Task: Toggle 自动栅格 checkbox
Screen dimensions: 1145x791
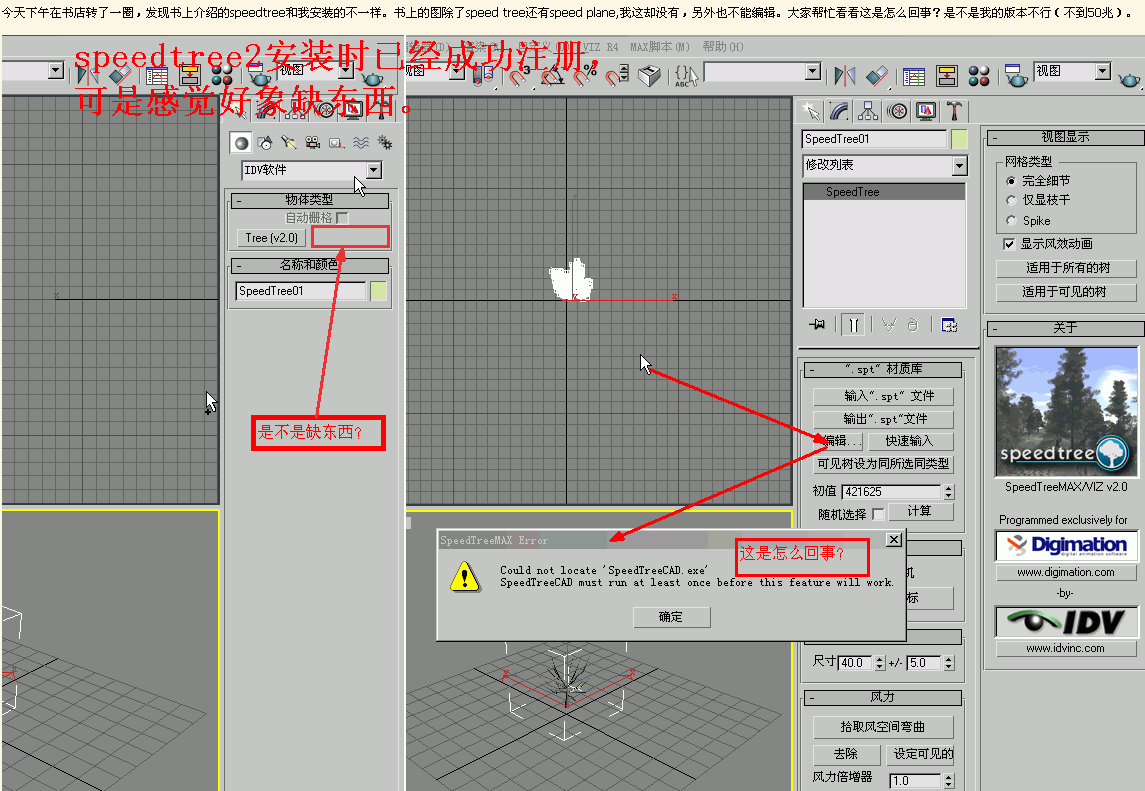Action: coord(342,218)
